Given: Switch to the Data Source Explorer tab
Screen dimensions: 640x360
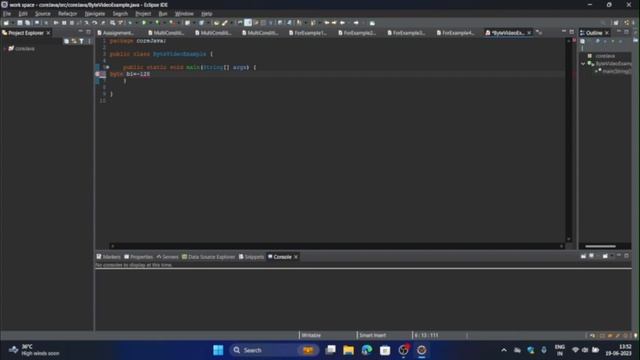Looking at the screenshot, I should 209,257.
